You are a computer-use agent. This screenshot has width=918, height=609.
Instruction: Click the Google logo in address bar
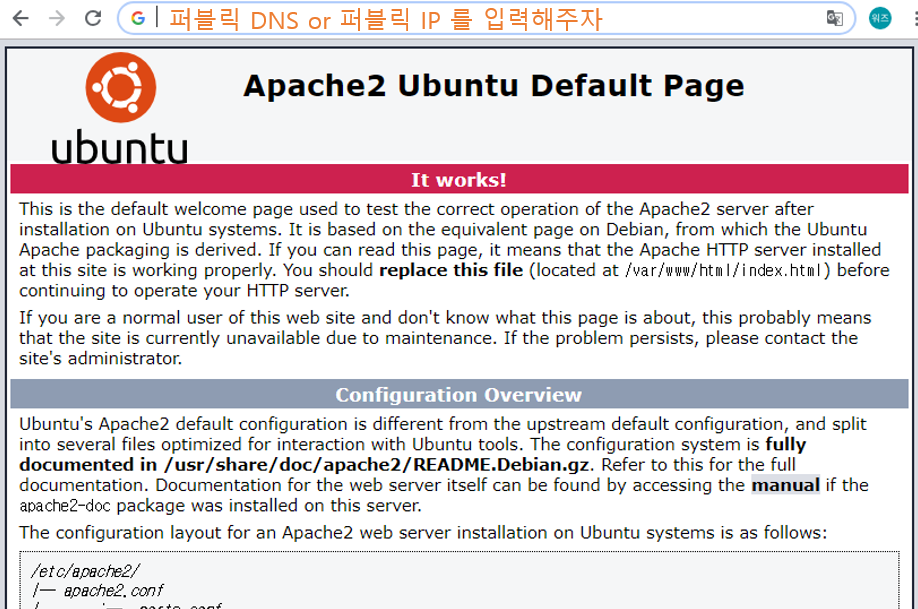click(x=138, y=19)
